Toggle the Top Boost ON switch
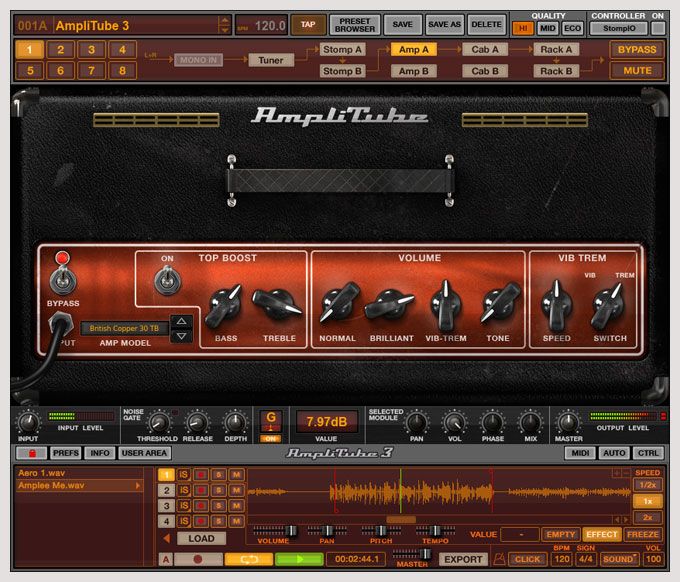The height and width of the screenshot is (582, 680). tap(167, 282)
